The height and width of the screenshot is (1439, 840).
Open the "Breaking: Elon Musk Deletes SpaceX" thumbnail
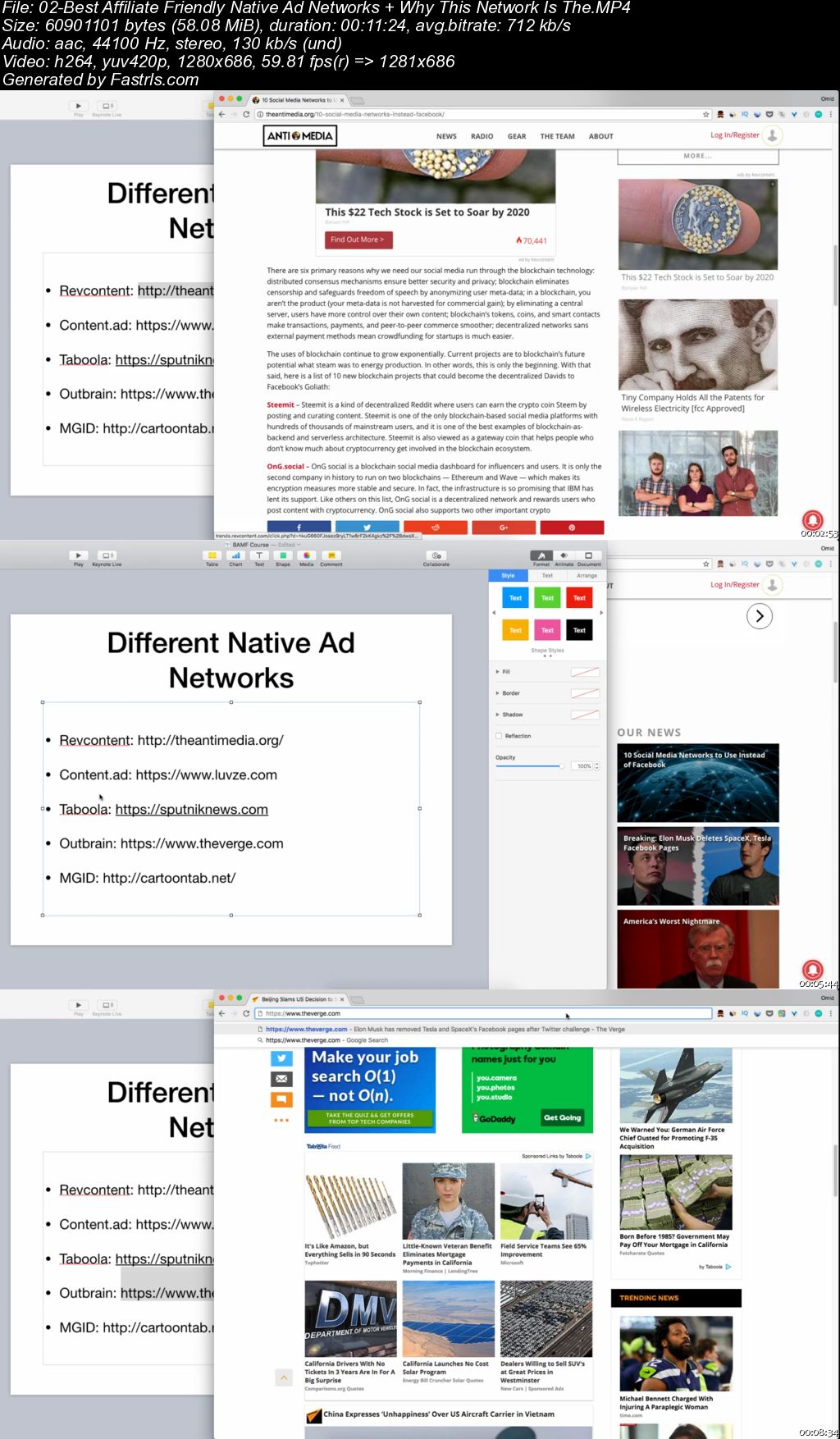coord(698,866)
